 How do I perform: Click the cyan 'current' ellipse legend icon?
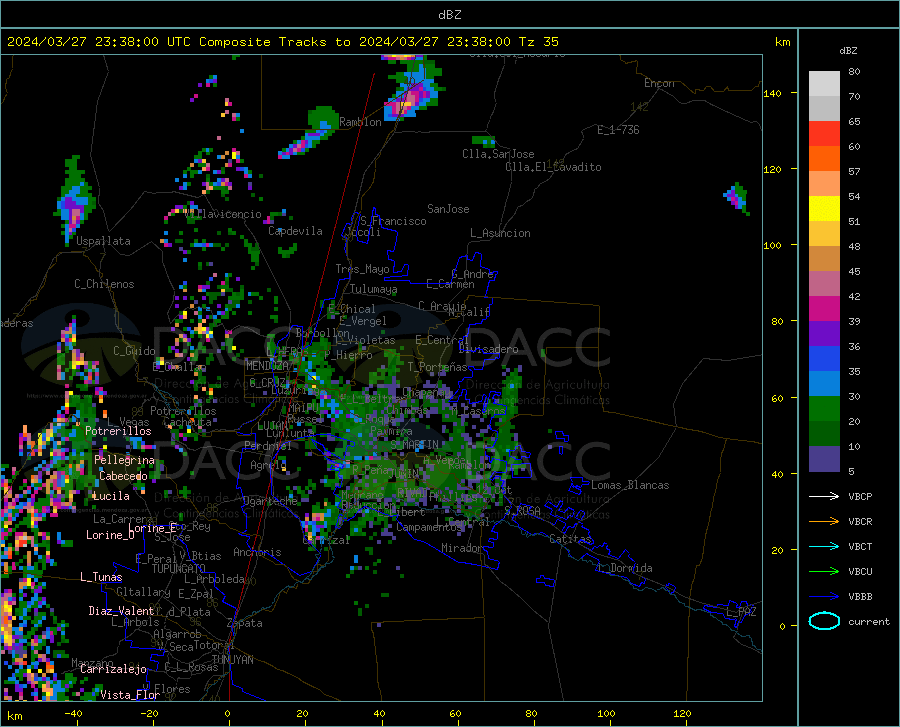coord(824,621)
